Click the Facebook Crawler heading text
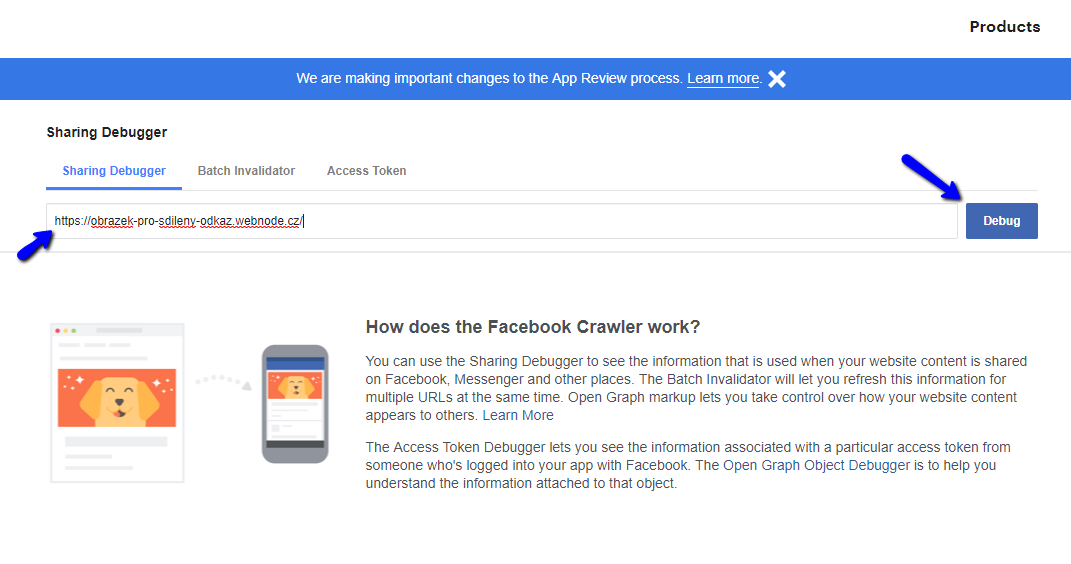 [x=533, y=327]
